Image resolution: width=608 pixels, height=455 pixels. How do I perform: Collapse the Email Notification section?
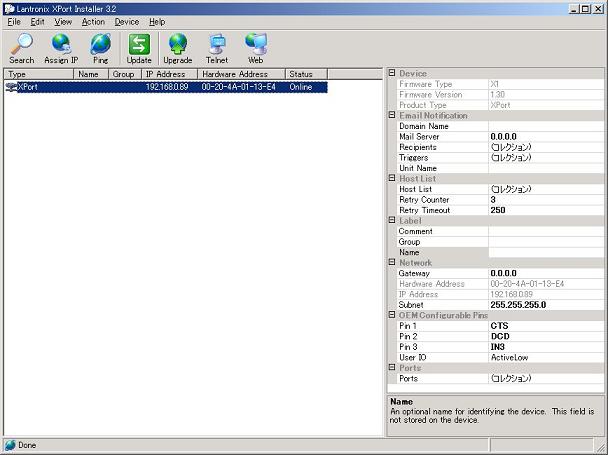click(392, 115)
